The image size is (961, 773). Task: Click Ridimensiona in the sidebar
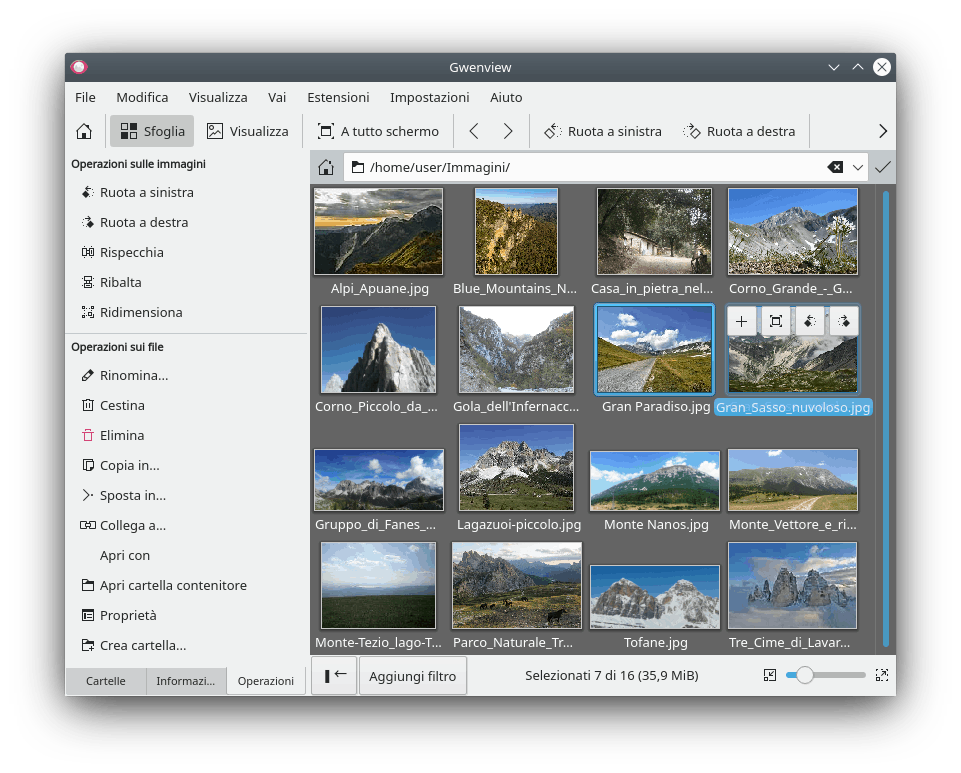click(x=140, y=312)
